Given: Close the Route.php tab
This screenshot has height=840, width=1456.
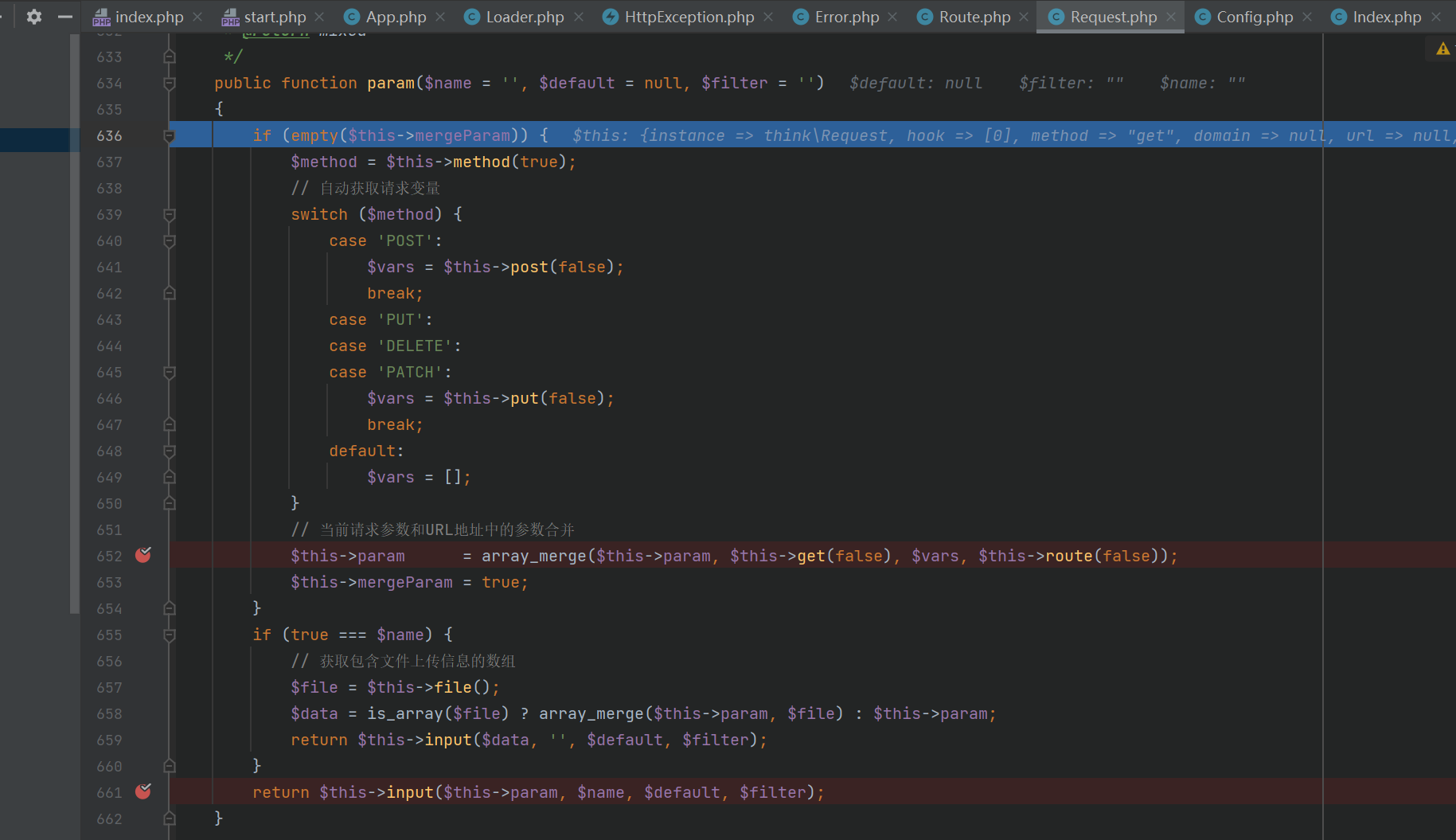Looking at the screenshot, I should (1024, 17).
